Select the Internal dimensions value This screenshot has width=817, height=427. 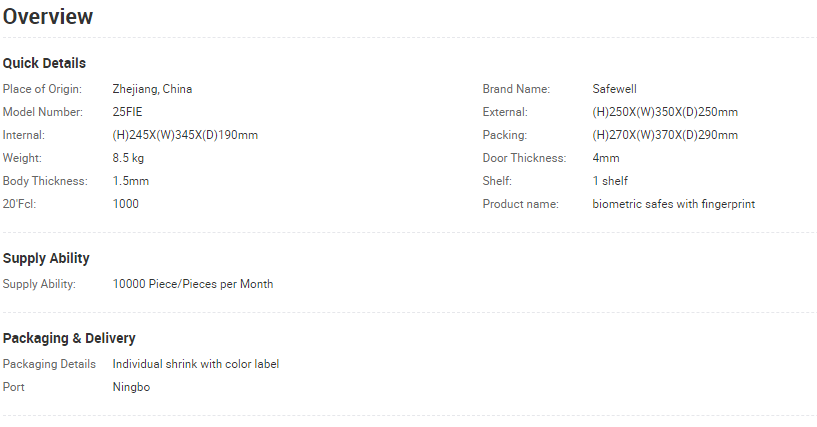click(x=185, y=135)
